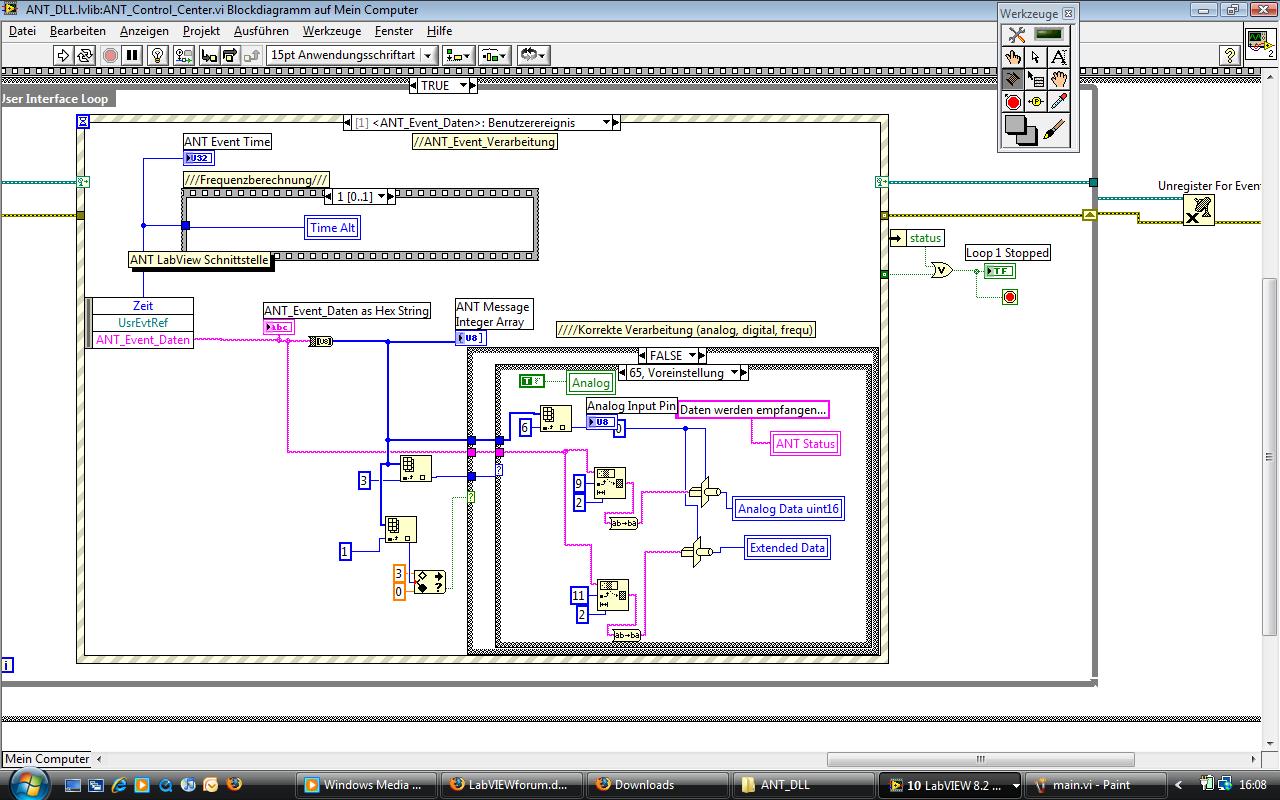Screen dimensions: 1280x800
Task: Click the Run arrow button in toolbar
Action: (x=63, y=56)
